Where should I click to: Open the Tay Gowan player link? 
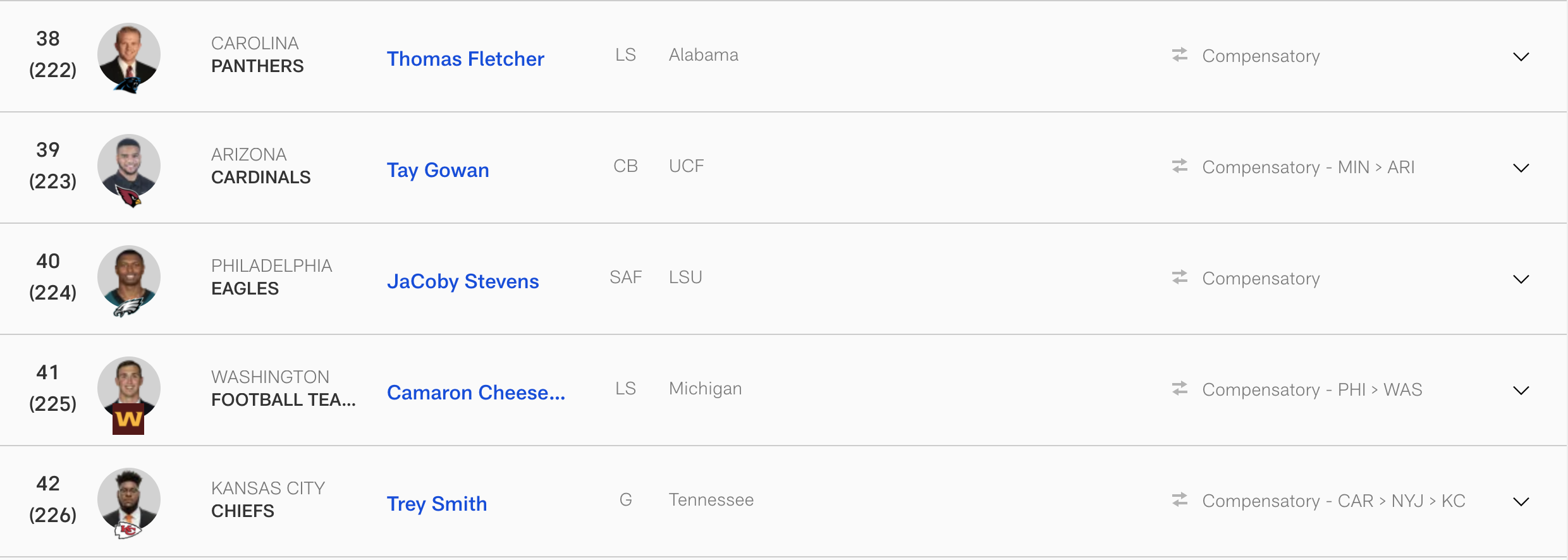pyautogui.click(x=438, y=170)
